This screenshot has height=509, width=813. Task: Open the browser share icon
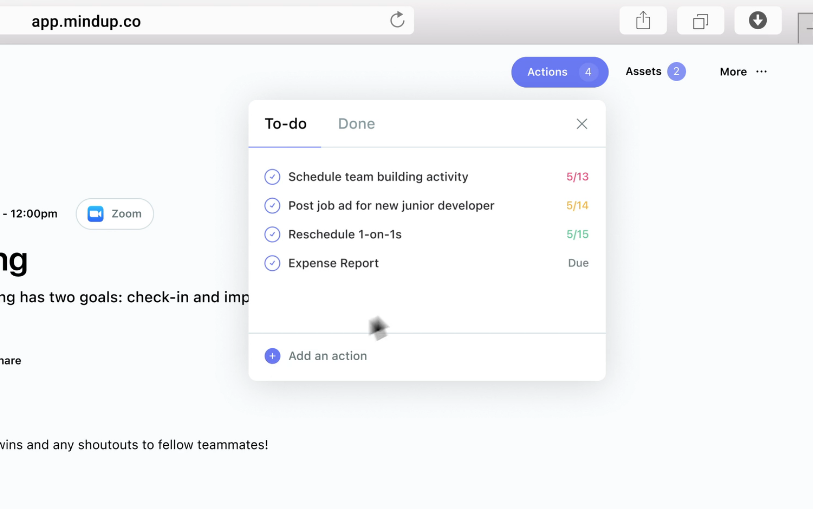click(643, 21)
